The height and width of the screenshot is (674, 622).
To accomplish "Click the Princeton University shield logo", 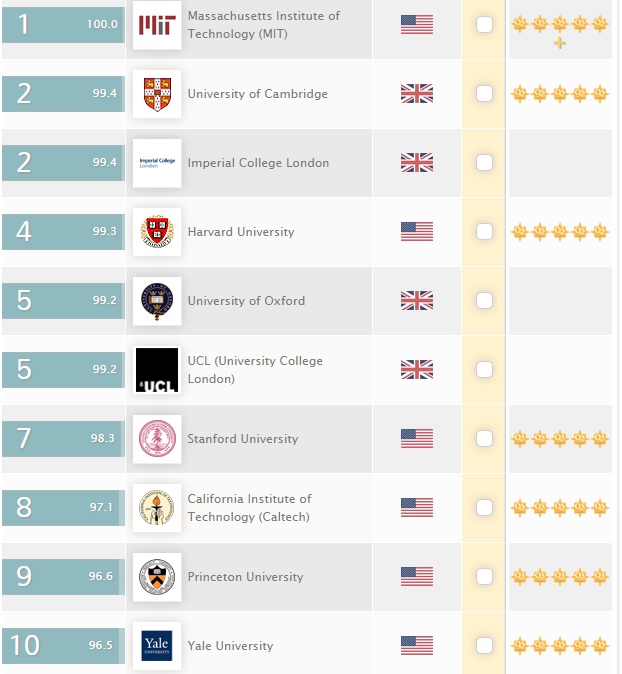I will coord(157,577).
